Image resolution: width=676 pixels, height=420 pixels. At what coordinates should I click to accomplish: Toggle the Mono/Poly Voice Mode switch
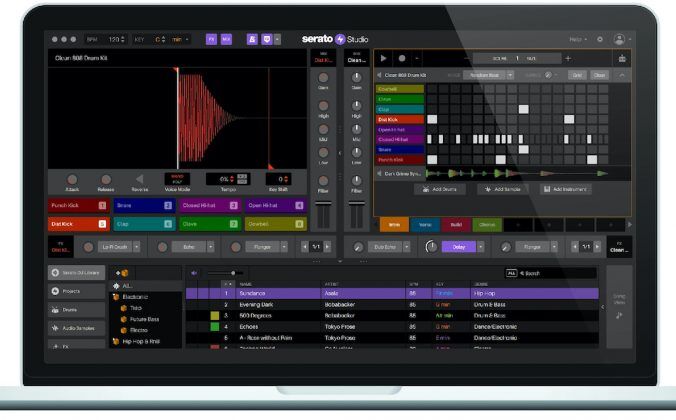177,179
